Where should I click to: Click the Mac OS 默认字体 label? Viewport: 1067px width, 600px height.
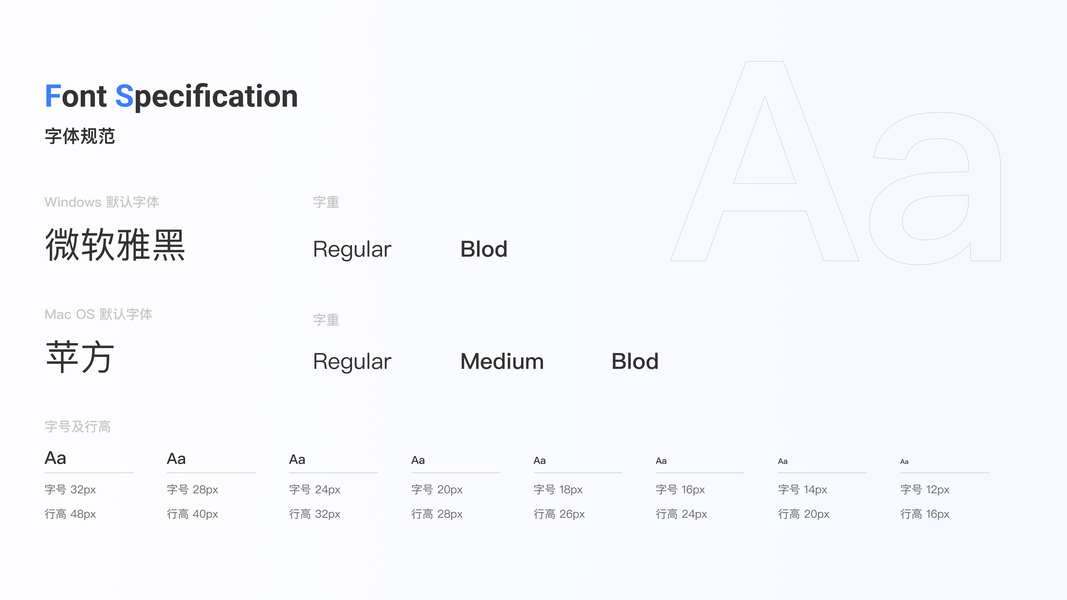pyautogui.click(x=98, y=314)
